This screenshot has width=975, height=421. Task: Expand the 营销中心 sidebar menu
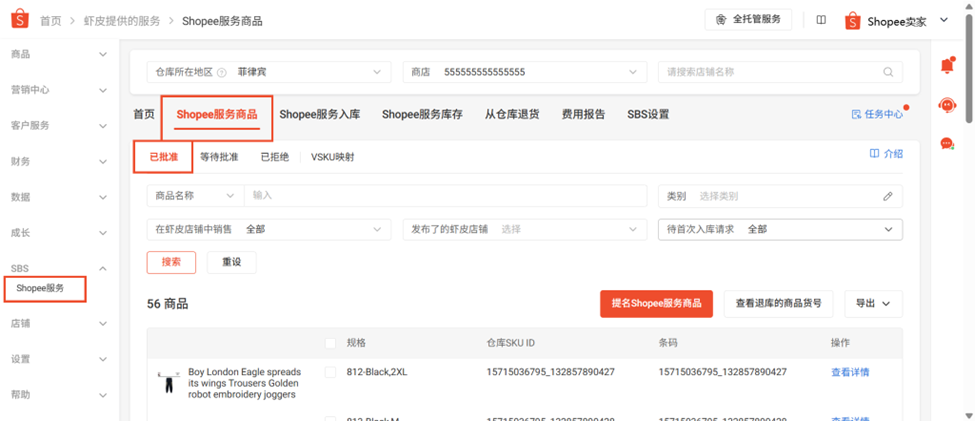(x=59, y=90)
